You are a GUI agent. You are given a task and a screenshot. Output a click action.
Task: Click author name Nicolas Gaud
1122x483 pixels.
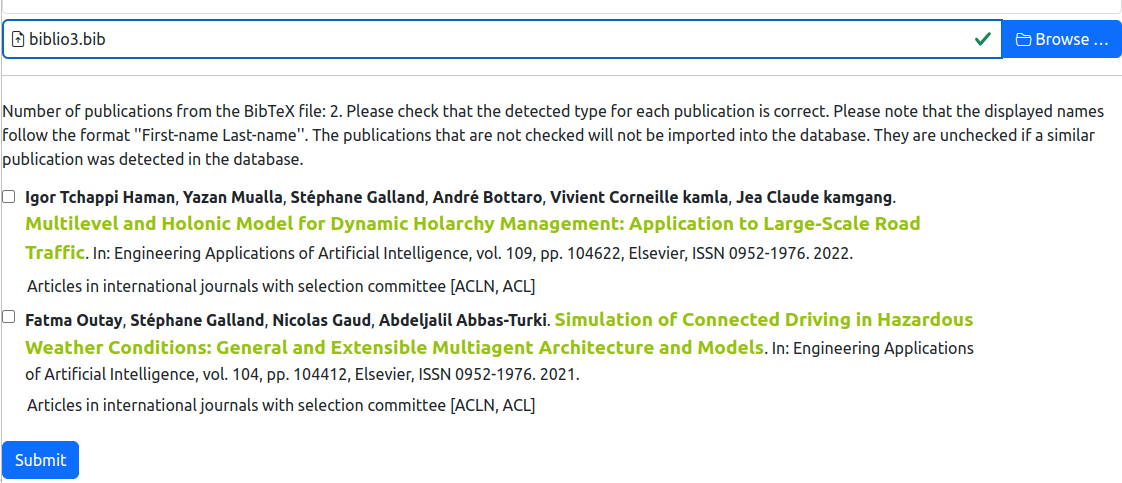322,320
